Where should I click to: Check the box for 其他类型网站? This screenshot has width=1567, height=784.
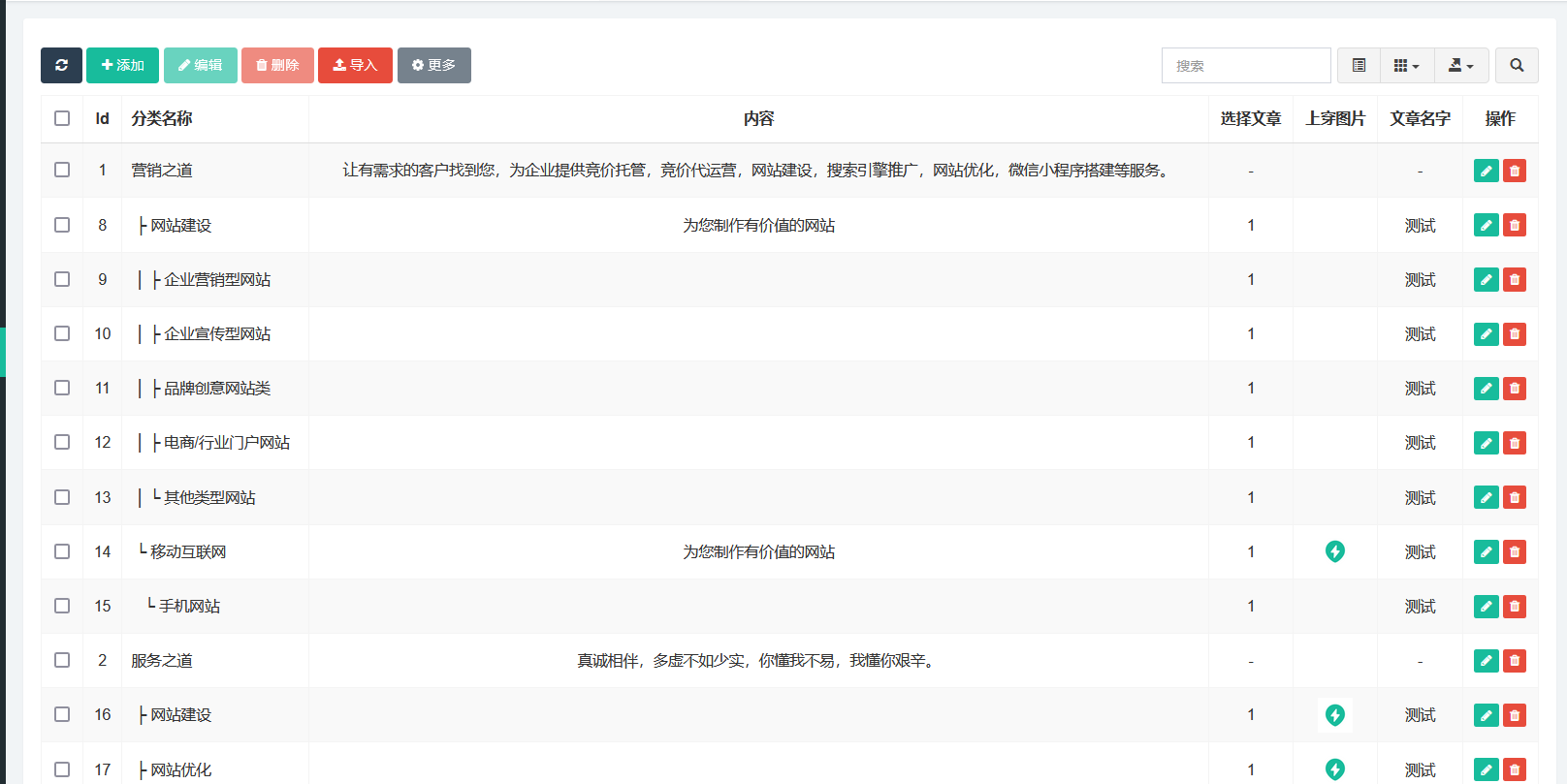62,497
